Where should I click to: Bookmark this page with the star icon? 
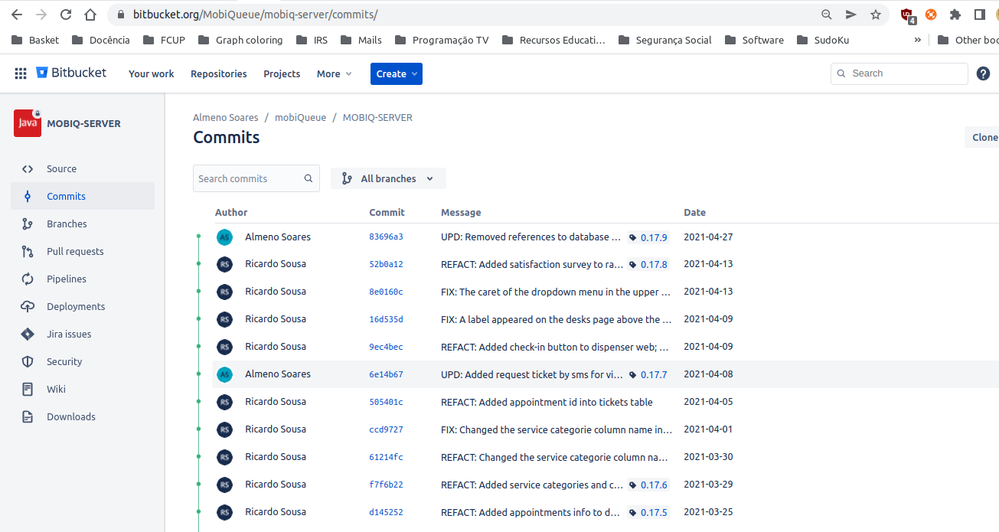click(875, 15)
